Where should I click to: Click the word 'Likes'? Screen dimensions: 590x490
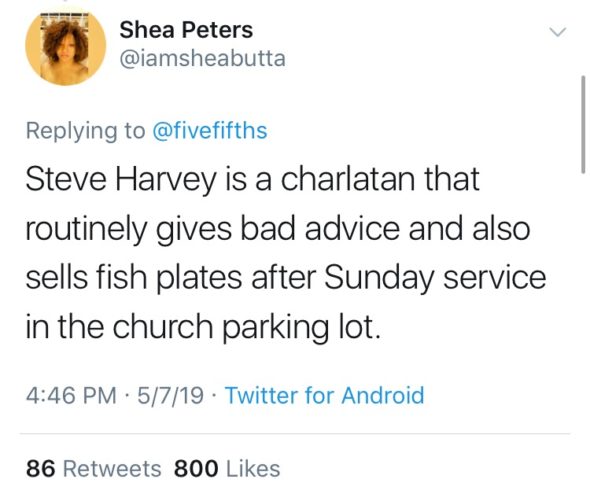253,469
